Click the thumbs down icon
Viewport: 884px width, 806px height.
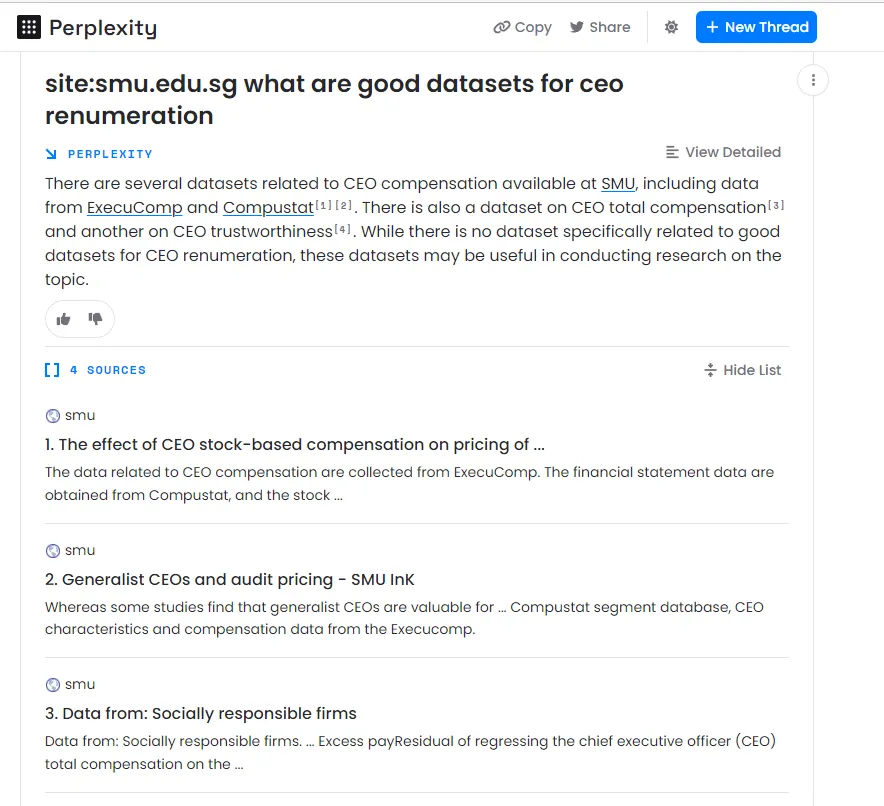click(x=95, y=319)
